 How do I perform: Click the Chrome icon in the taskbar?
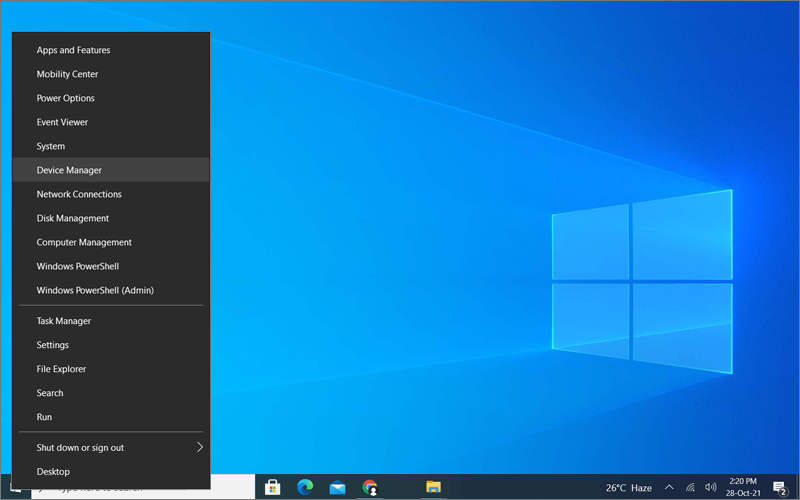pos(371,488)
